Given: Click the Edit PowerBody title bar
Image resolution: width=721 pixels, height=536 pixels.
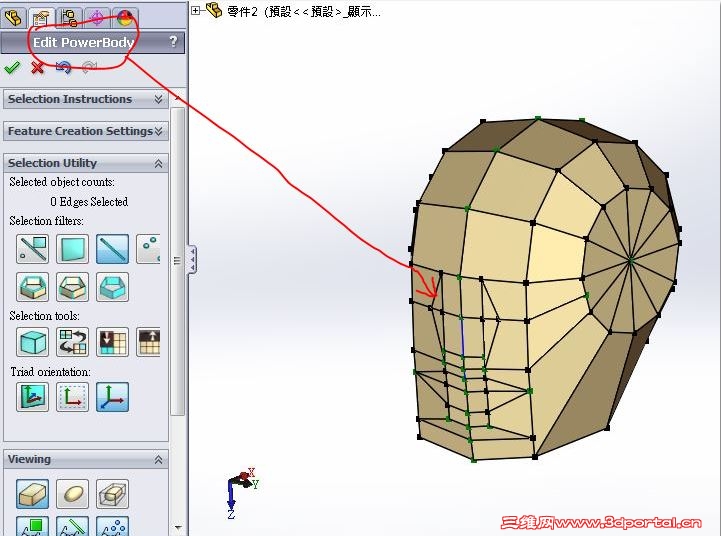Looking at the screenshot, I should coord(93,42).
